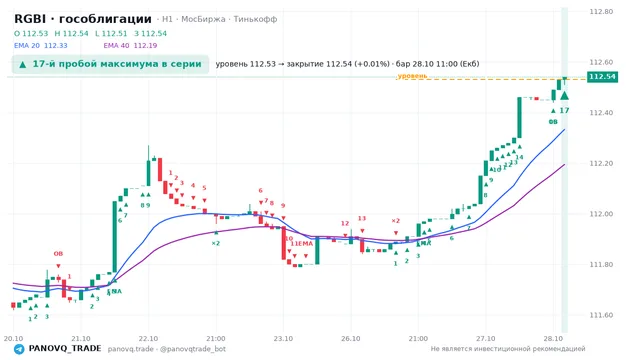
Task: Click the 23.10 date axis label
Action: point(283,339)
